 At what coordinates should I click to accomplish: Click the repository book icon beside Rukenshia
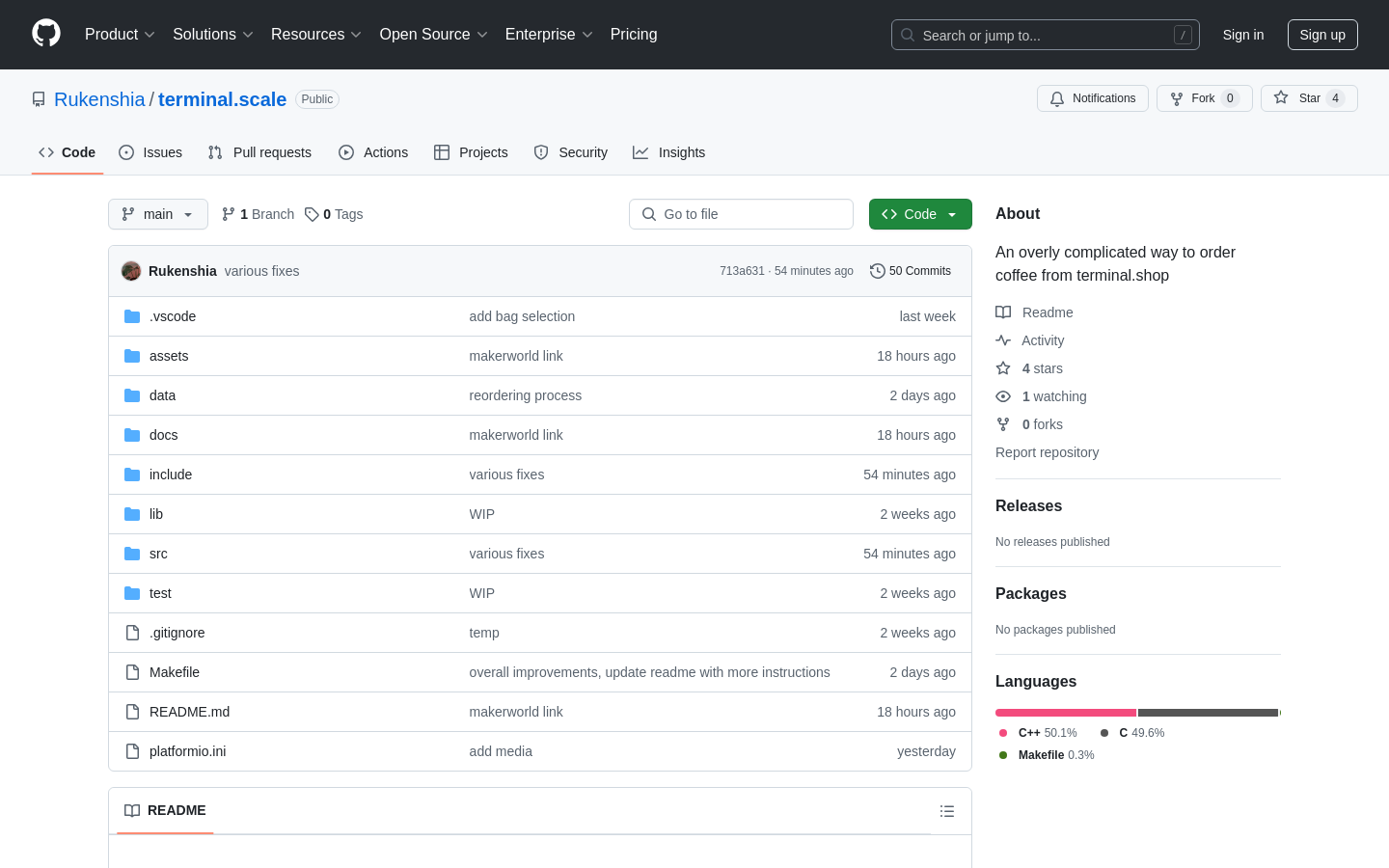[39, 99]
